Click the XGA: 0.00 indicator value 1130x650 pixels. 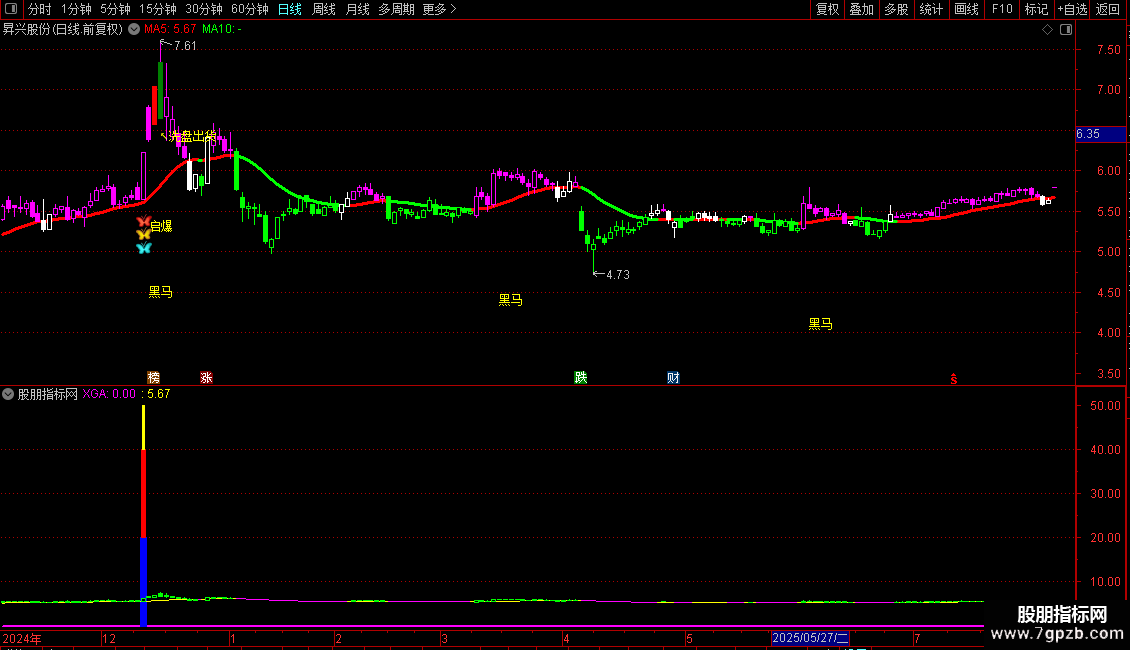(109, 394)
